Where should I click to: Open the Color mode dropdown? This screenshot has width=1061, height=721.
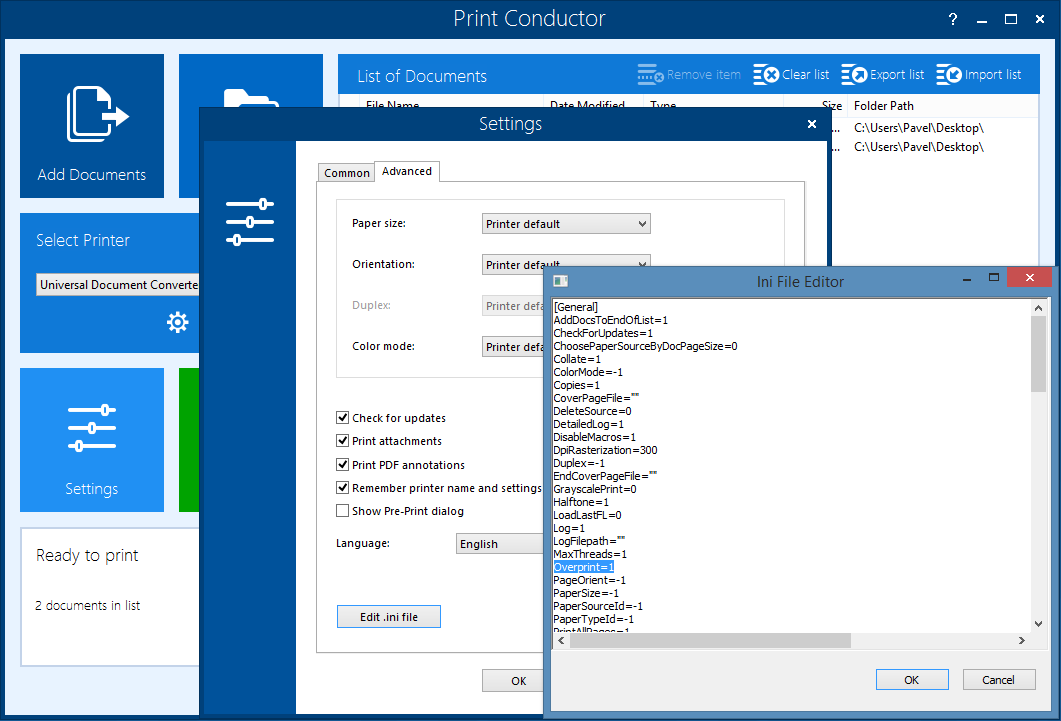tap(515, 347)
